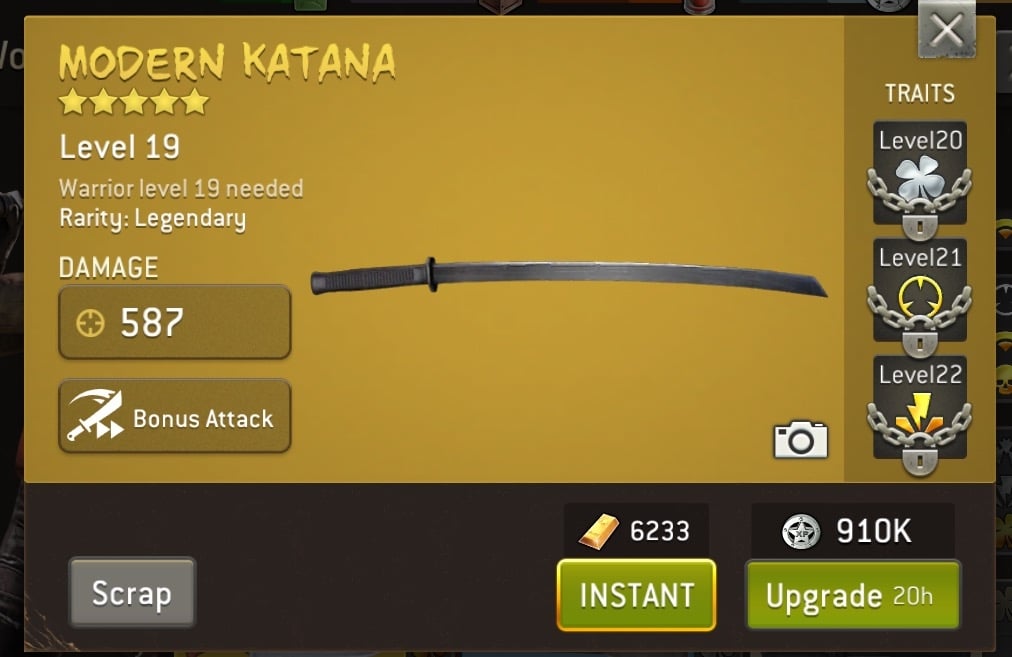
Task: Tap the 587 damage value box
Action: tap(175, 322)
